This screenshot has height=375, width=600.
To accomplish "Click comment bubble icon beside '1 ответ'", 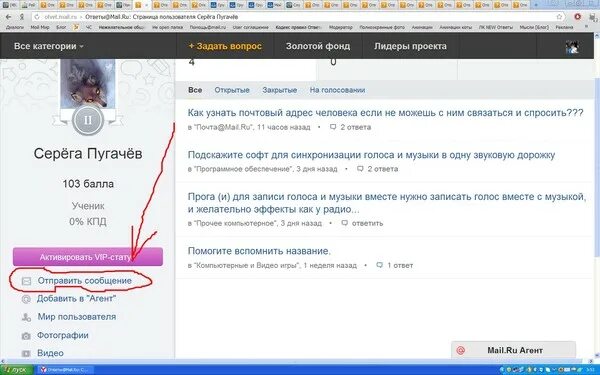I will [x=380, y=265].
